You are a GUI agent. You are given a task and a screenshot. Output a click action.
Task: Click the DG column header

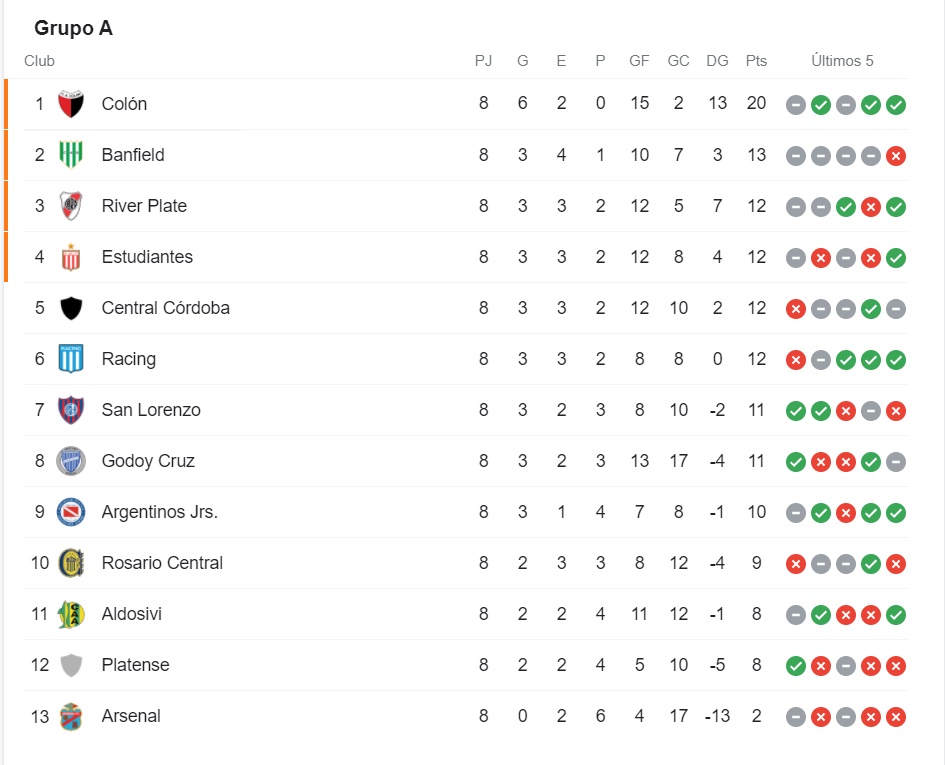pyautogui.click(x=717, y=61)
